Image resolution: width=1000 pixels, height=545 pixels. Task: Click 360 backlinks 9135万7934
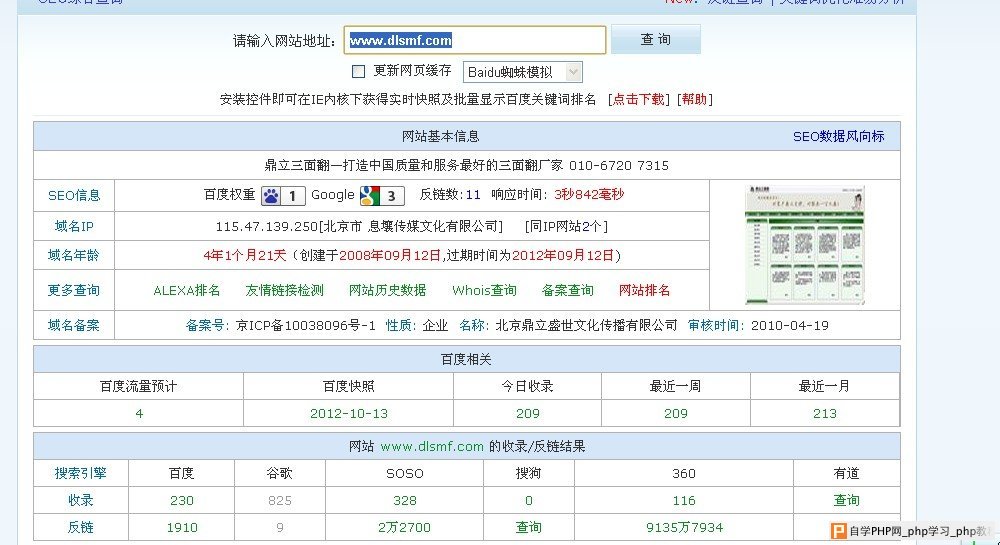684,528
